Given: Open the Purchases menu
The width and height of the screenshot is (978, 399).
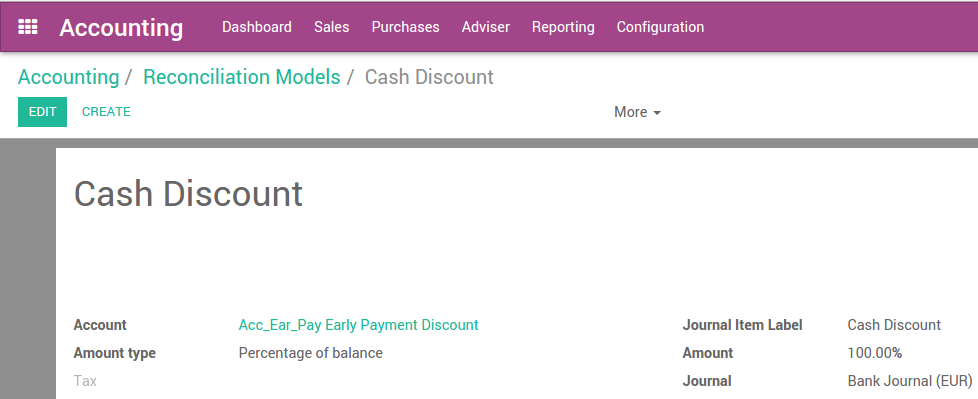Looking at the screenshot, I should (x=405, y=27).
